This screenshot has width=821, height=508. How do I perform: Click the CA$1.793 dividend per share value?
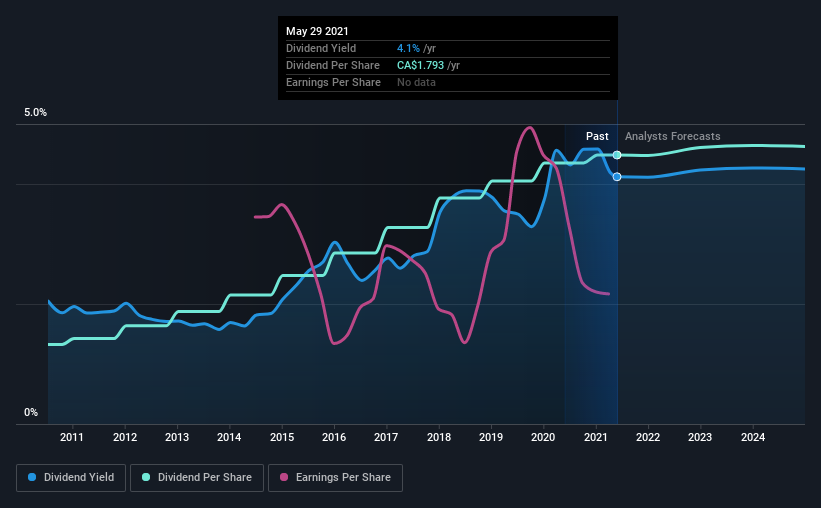click(x=420, y=65)
